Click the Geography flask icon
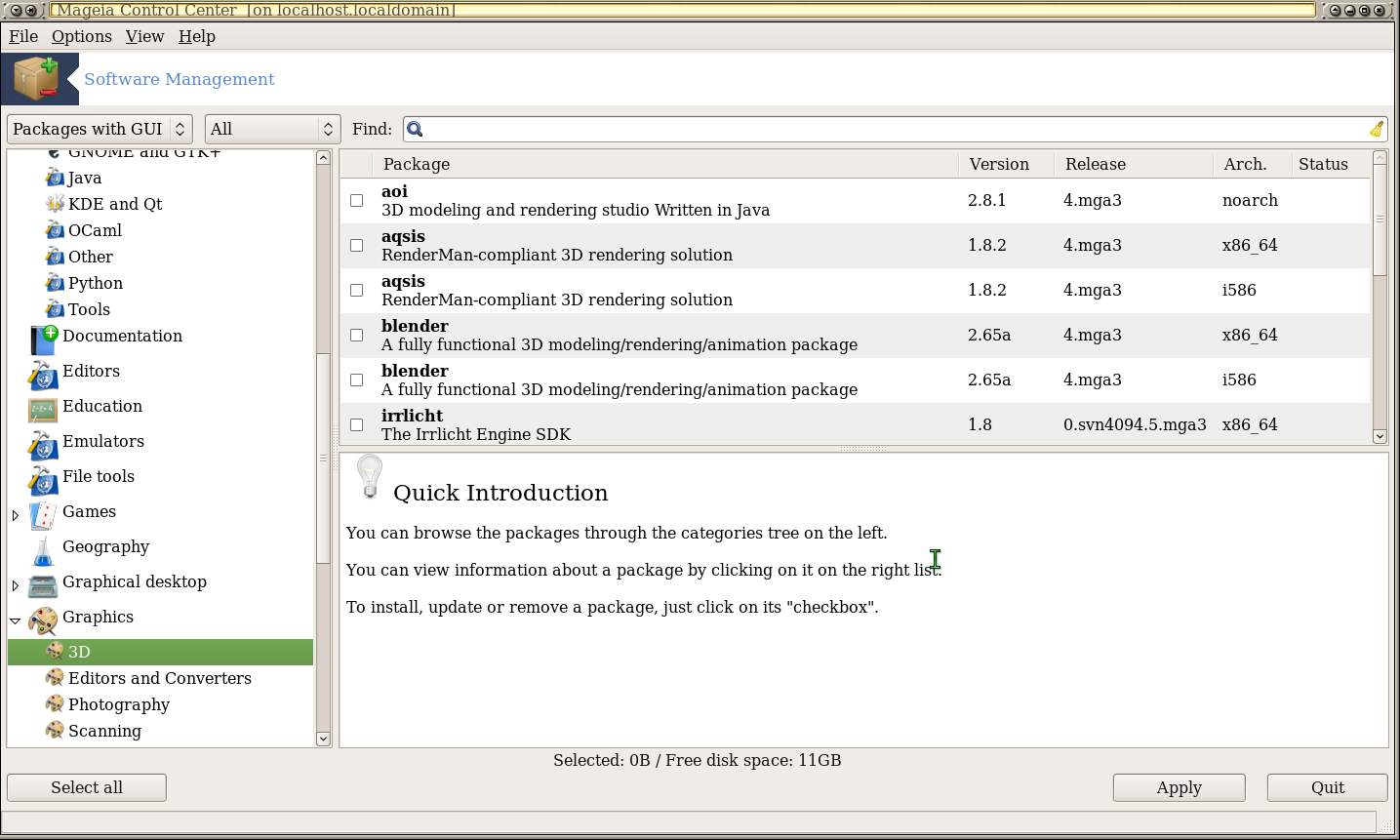 [x=43, y=550]
